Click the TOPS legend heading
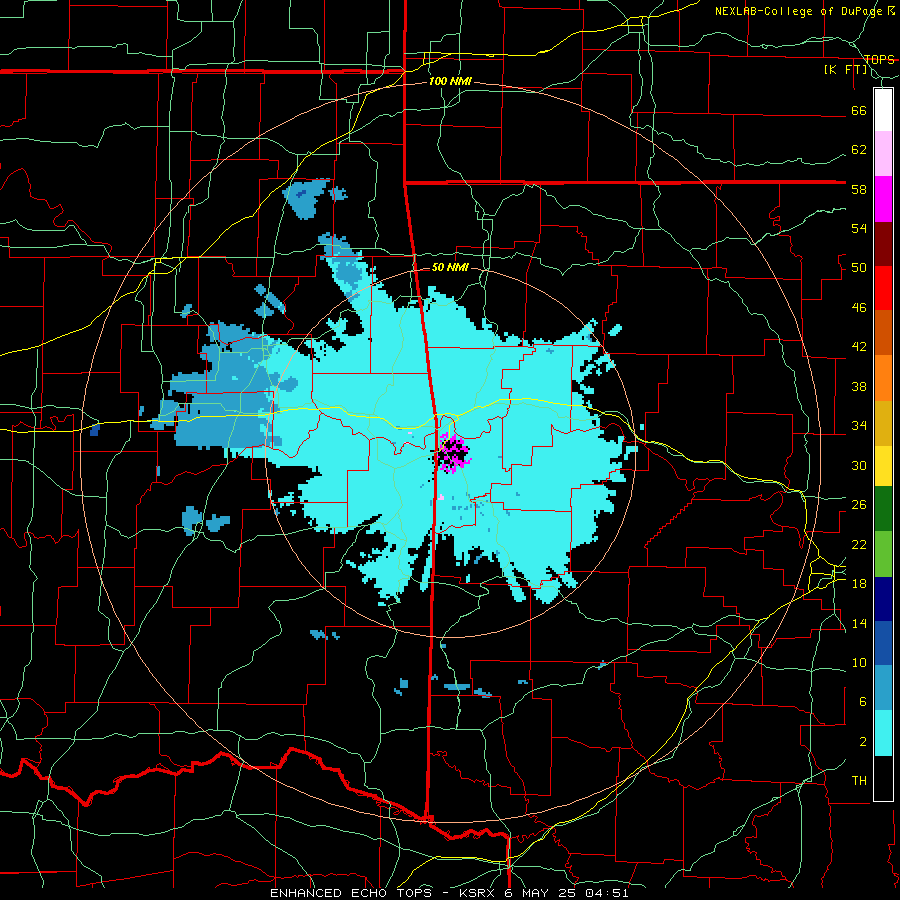The image size is (900, 900). tap(879, 59)
